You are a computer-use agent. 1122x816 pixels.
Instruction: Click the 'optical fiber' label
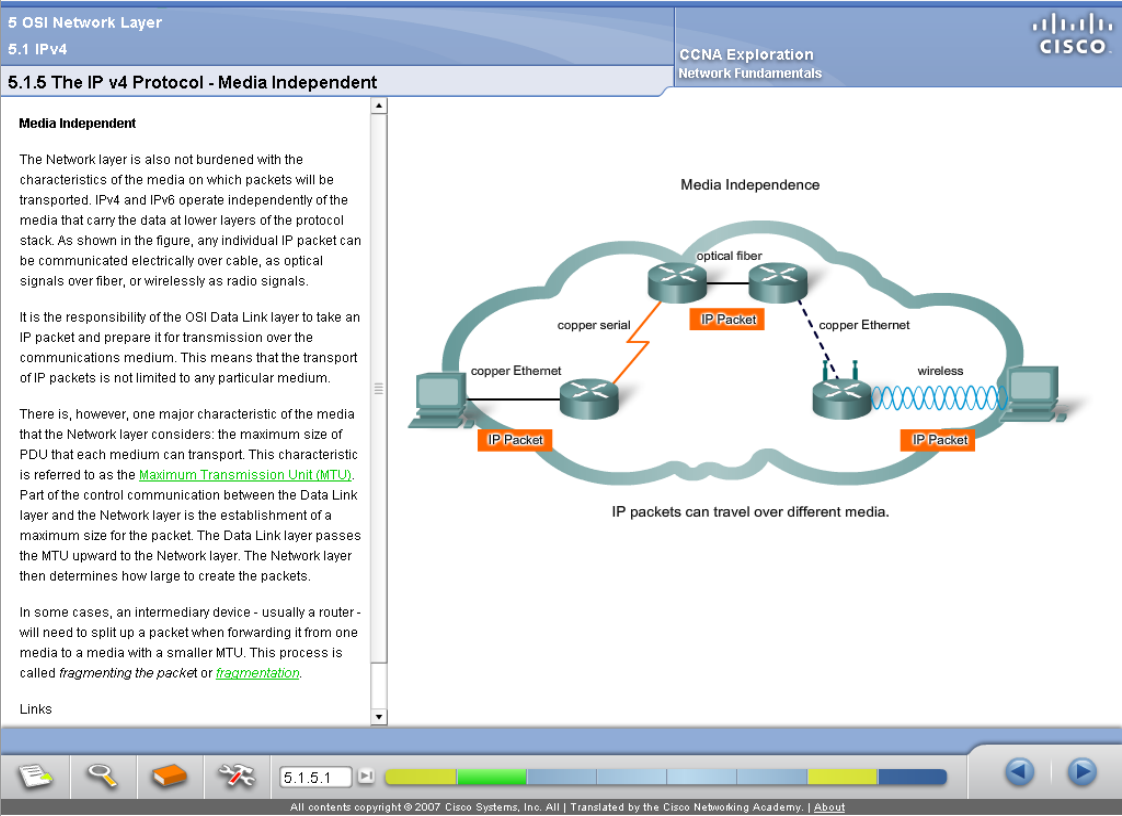(x=729, y=256)
